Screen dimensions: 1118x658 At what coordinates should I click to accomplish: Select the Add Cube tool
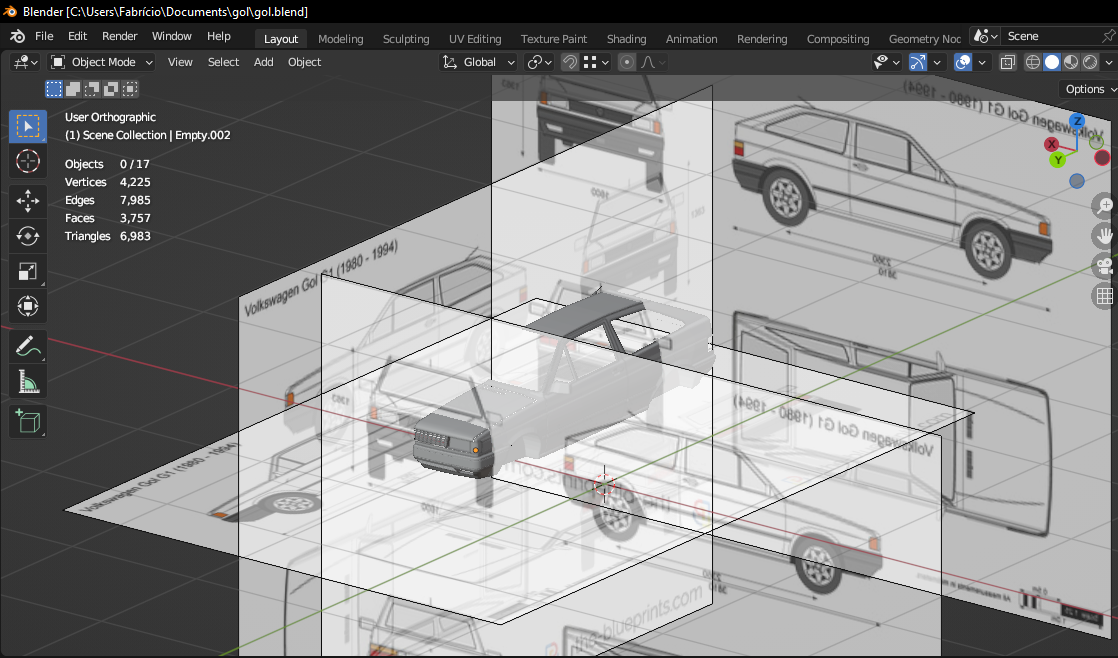28,422
